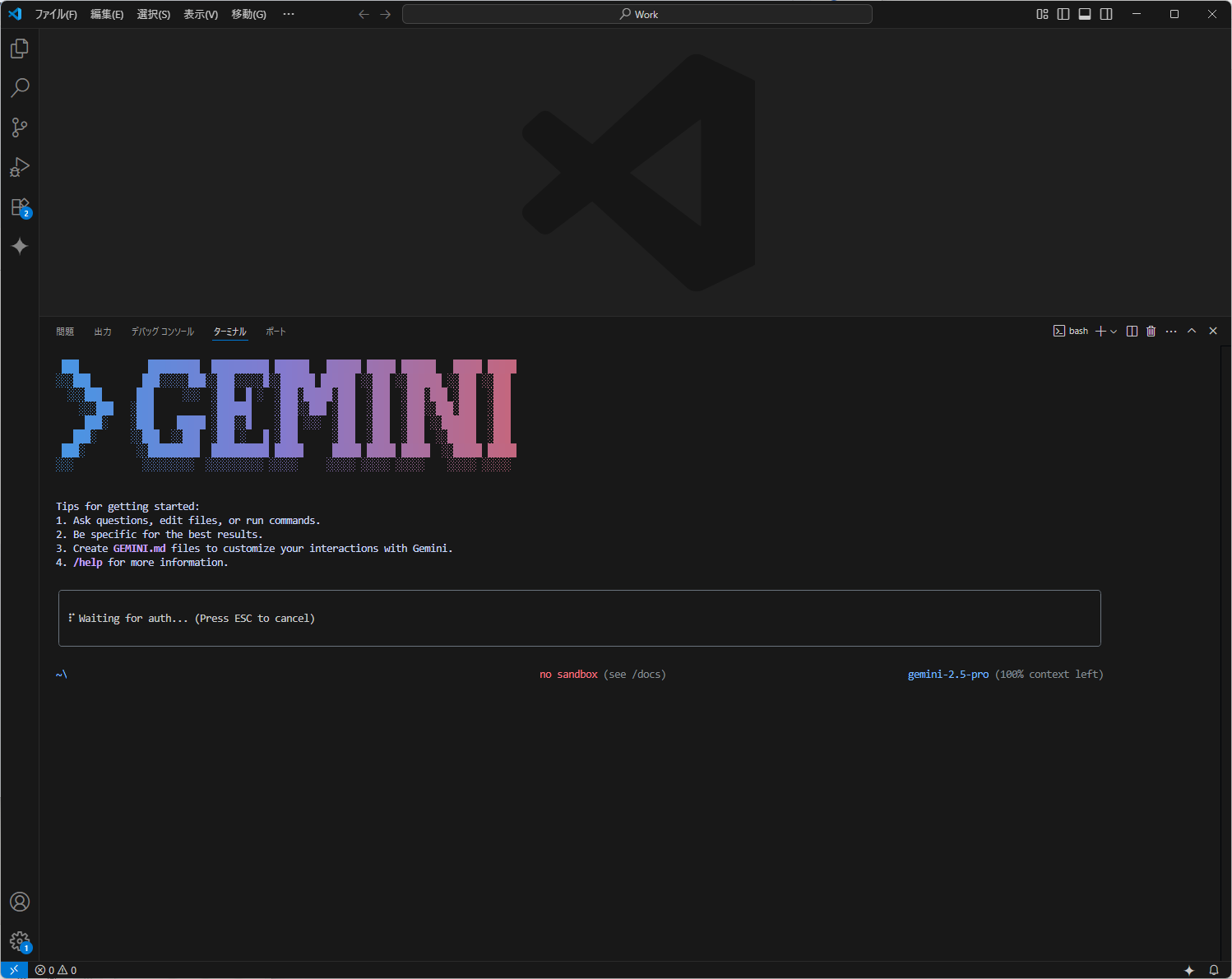
Task: Open the Run and Debug view
Action: 19,167
